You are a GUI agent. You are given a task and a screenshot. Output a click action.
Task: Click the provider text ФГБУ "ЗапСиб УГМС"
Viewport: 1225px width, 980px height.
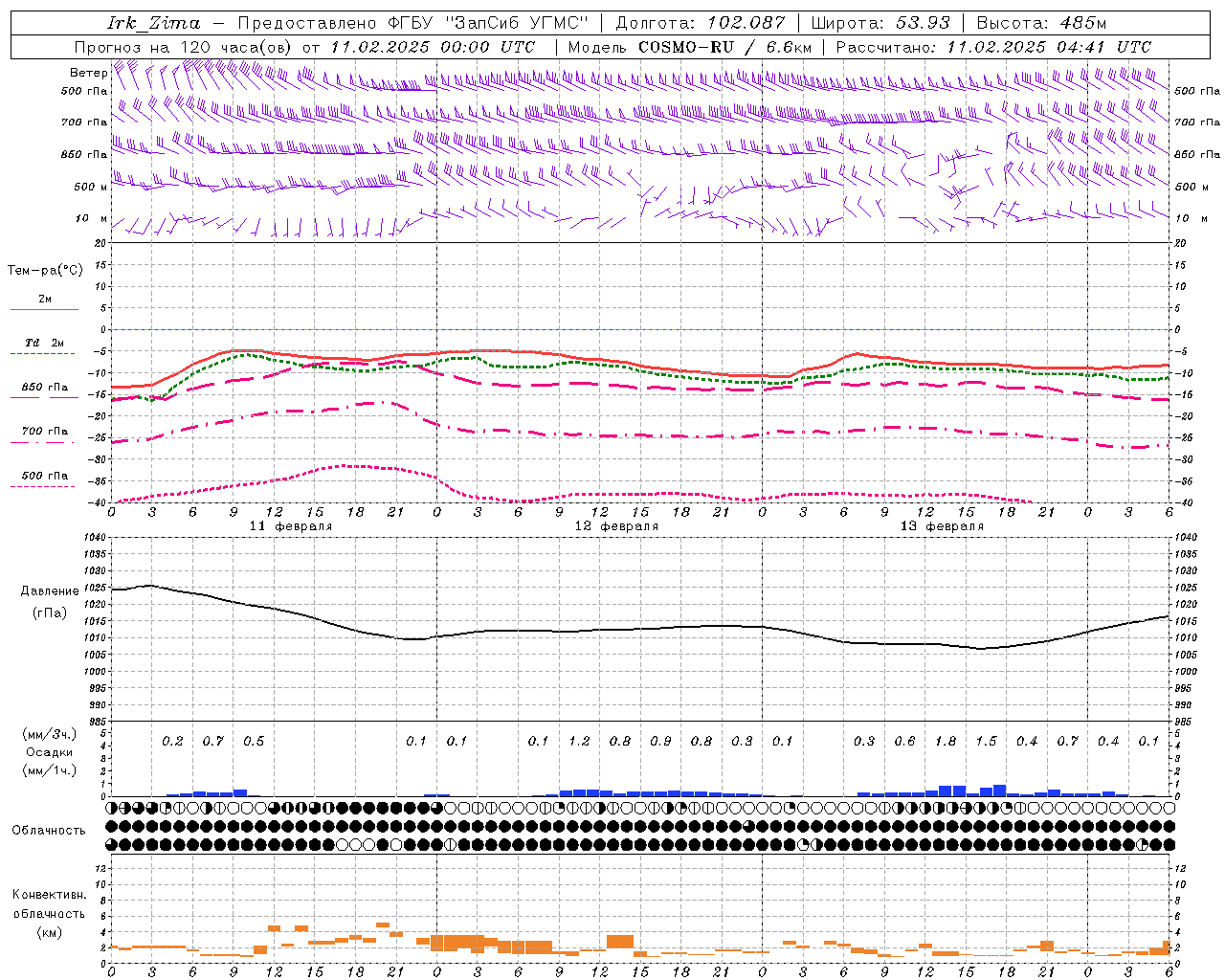[x=488, y=23]
